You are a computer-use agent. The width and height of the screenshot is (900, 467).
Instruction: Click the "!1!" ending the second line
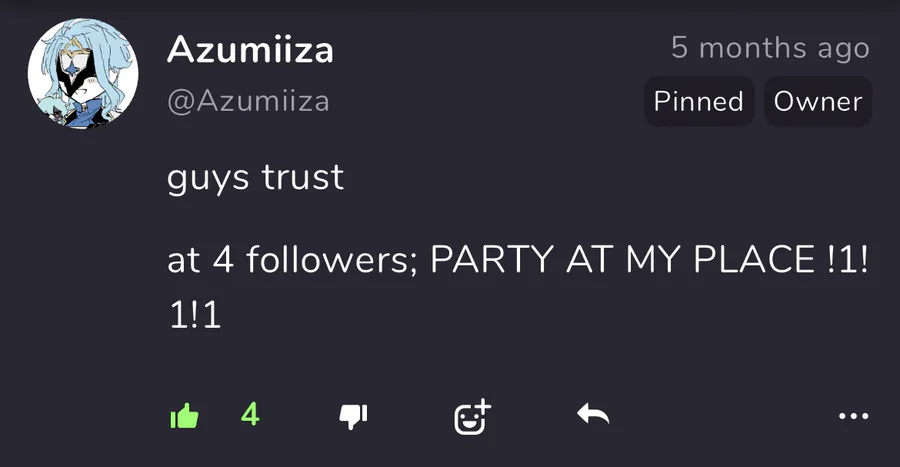tap(848, 260)
